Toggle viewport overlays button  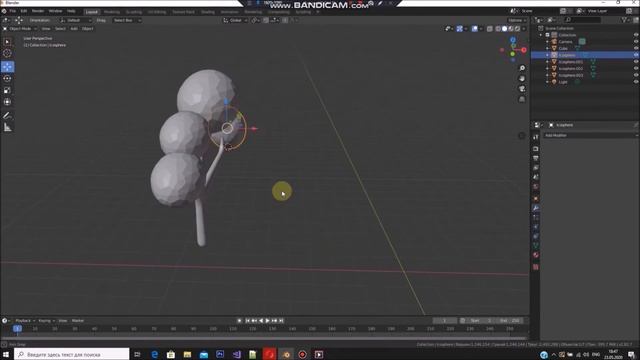tap(475, 29)
